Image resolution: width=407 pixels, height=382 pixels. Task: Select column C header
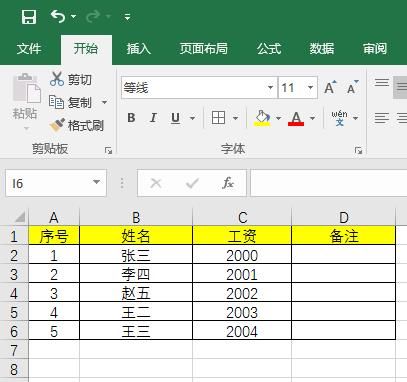(x=242, y=217)
